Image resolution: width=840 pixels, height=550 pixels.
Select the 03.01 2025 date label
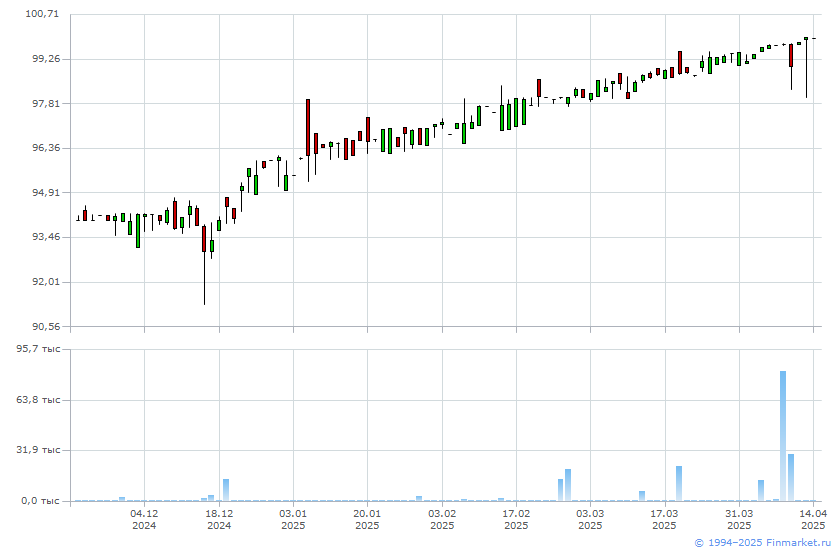[293, 519]
